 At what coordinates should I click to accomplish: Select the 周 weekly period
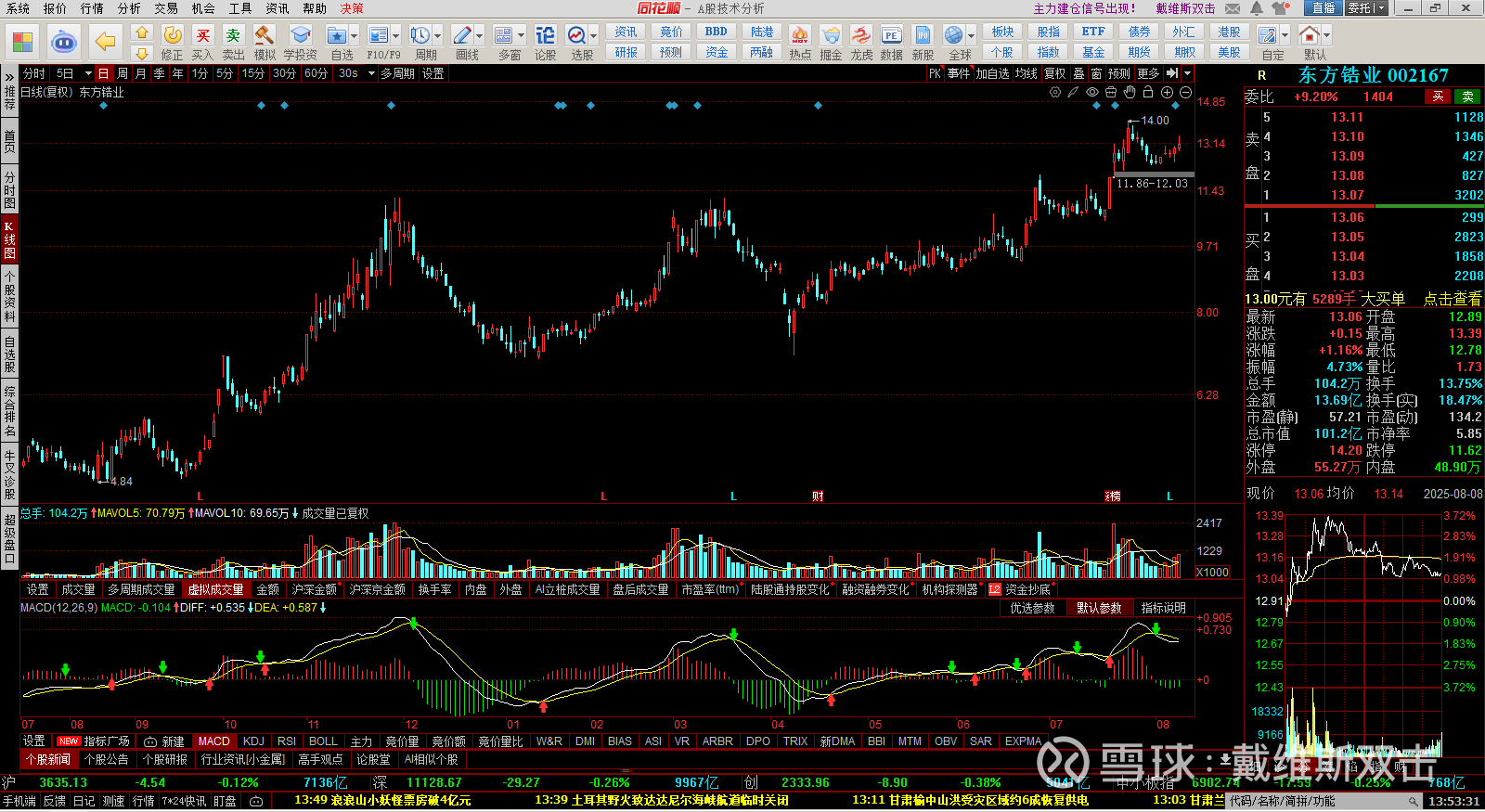(x=123, y=73)
